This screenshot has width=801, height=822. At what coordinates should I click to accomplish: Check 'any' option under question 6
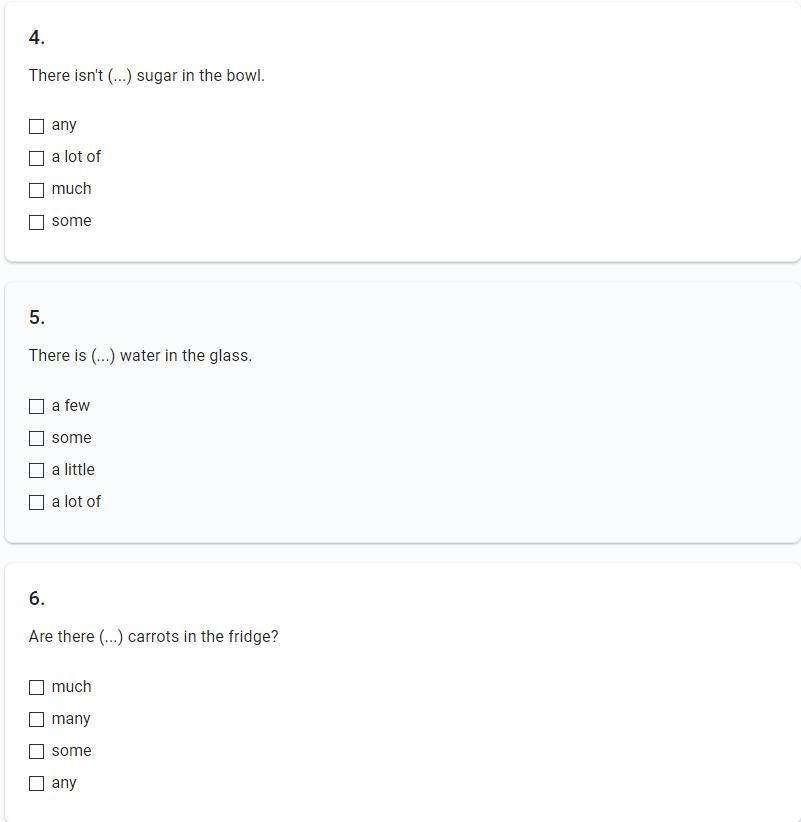click(37, 784)
